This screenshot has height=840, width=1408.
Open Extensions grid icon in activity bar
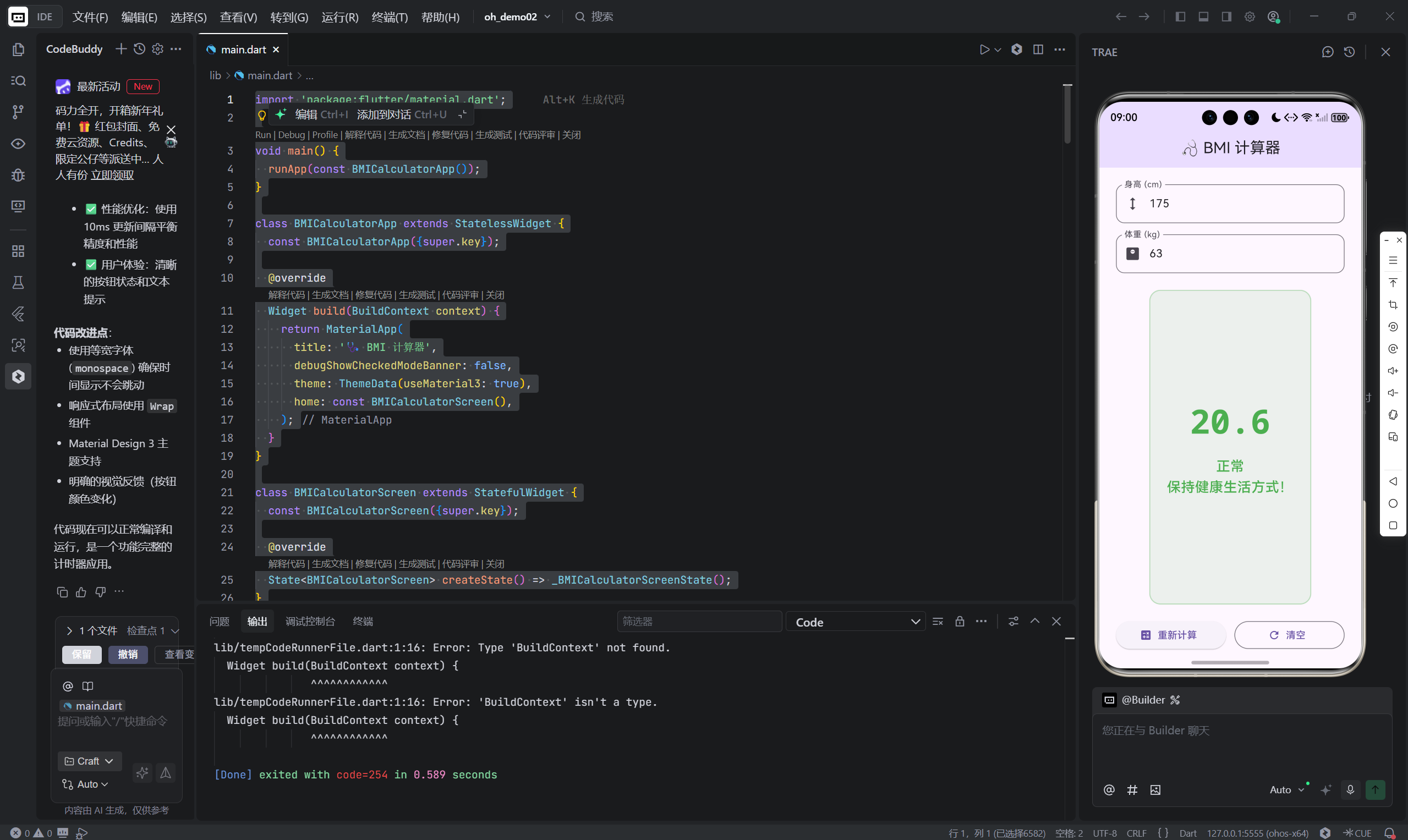(18, 251)
